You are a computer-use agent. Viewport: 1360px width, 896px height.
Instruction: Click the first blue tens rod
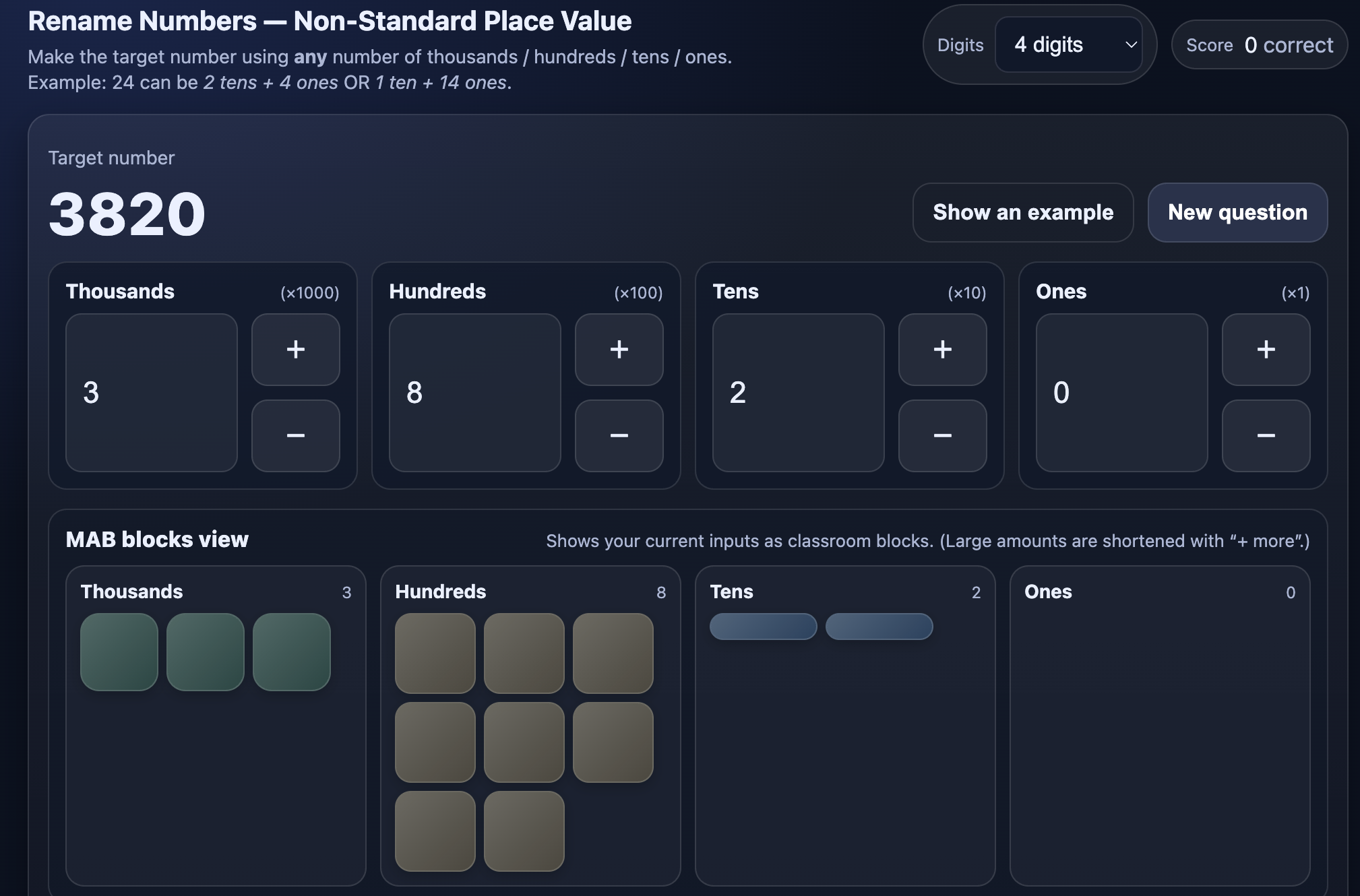(x=763, y=627)
